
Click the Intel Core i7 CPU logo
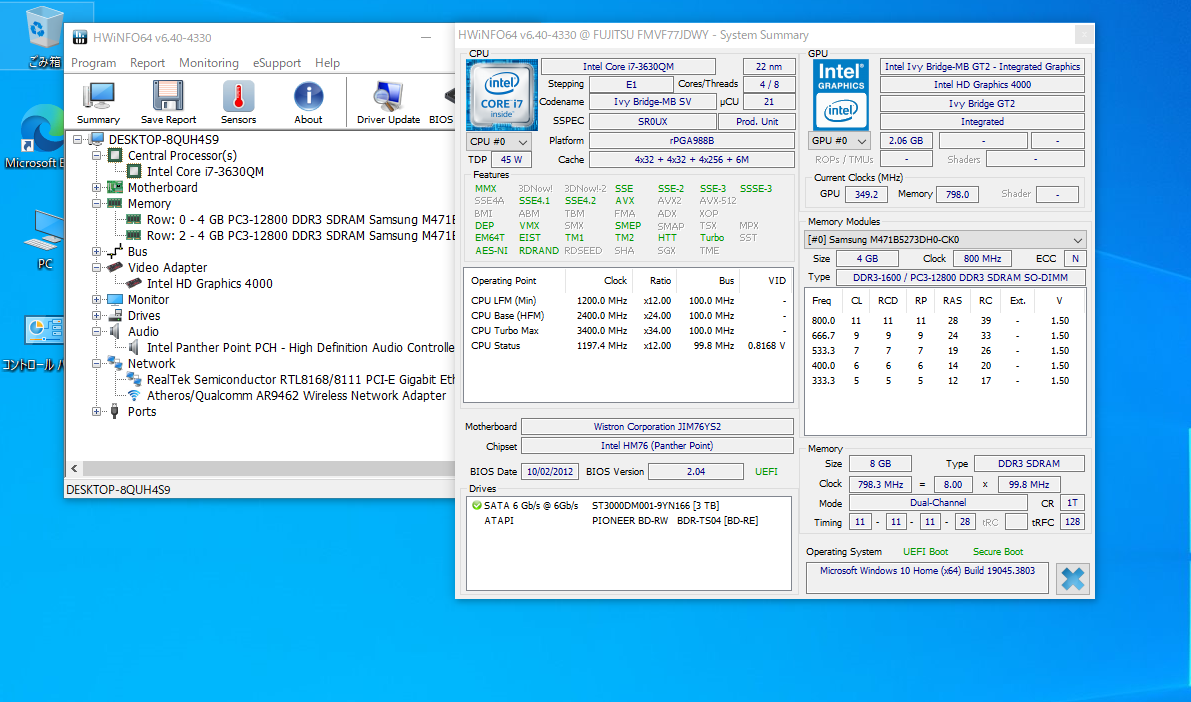coord(501,94)
